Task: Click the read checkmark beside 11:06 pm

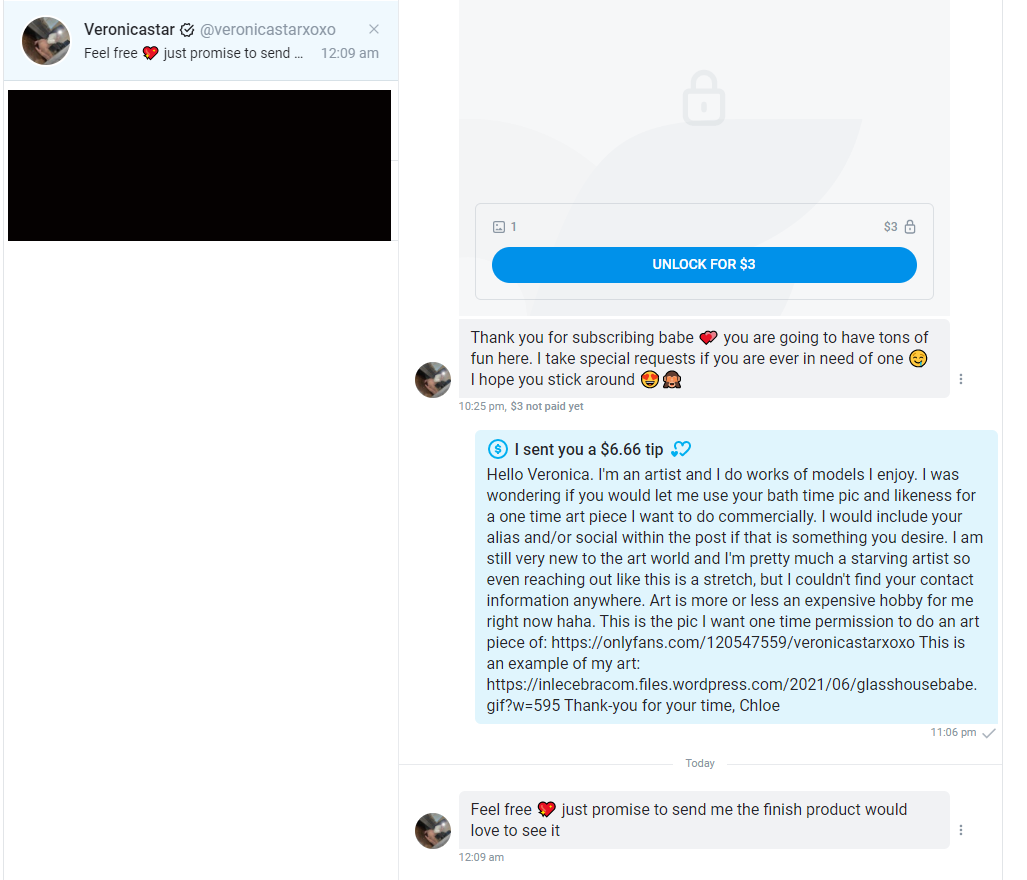Action: coord(989,733)
